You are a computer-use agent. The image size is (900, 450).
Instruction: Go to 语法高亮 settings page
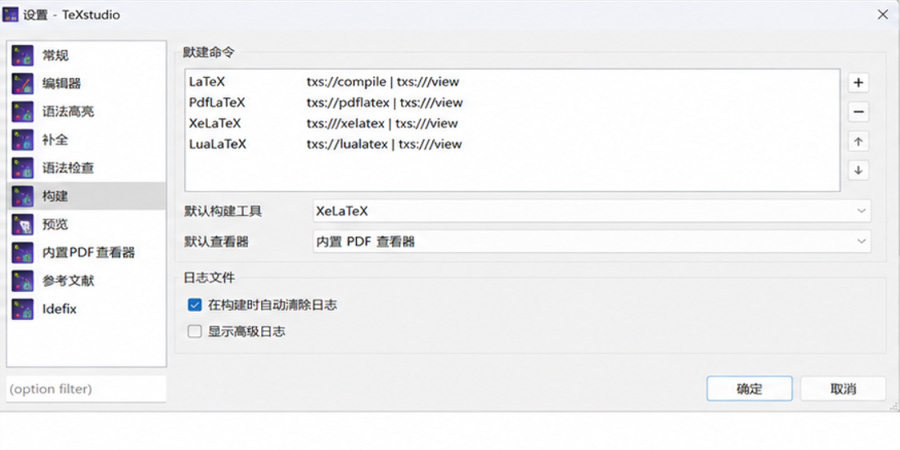pos(68,112)
